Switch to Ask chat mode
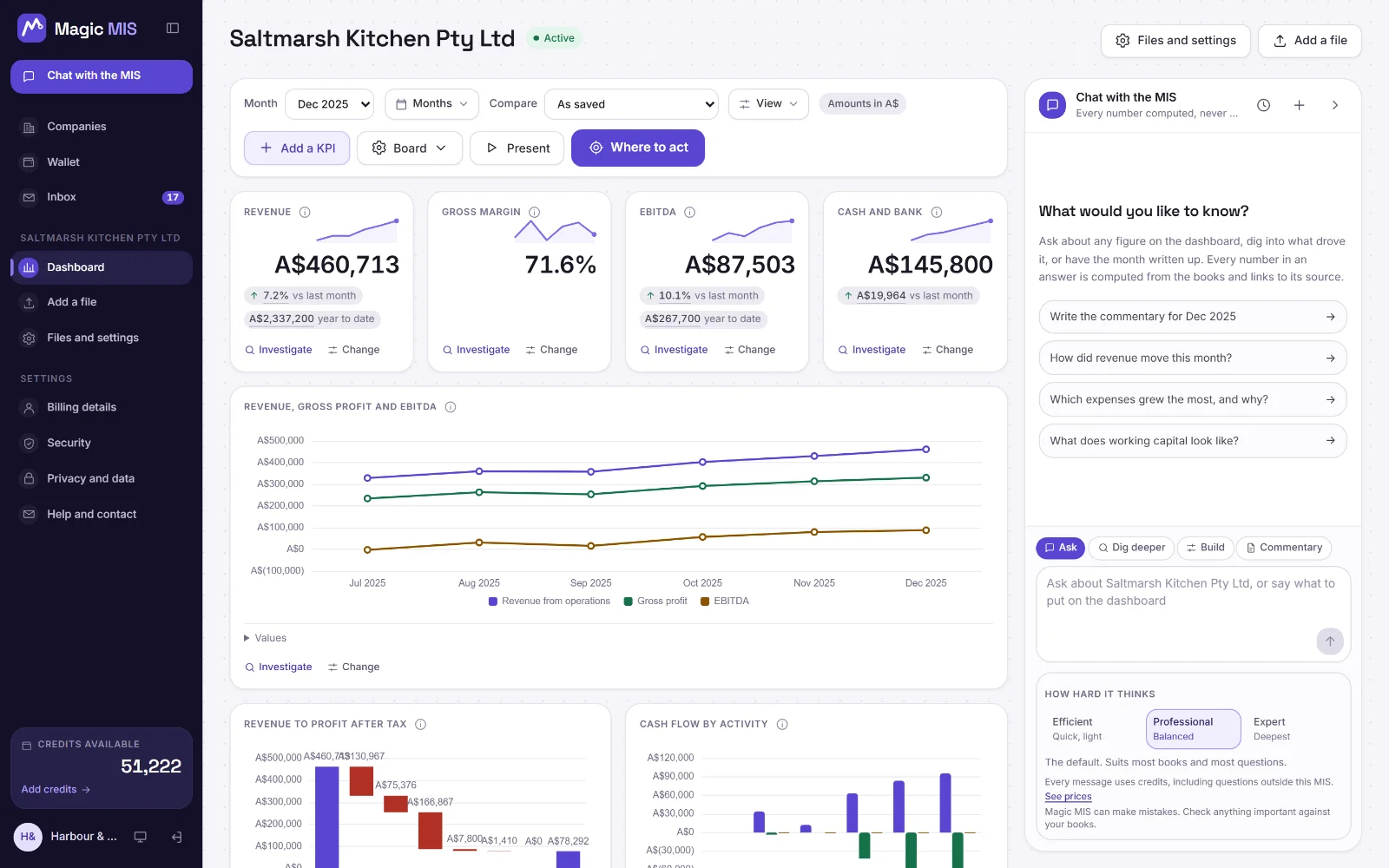 tap(1060, 548)
